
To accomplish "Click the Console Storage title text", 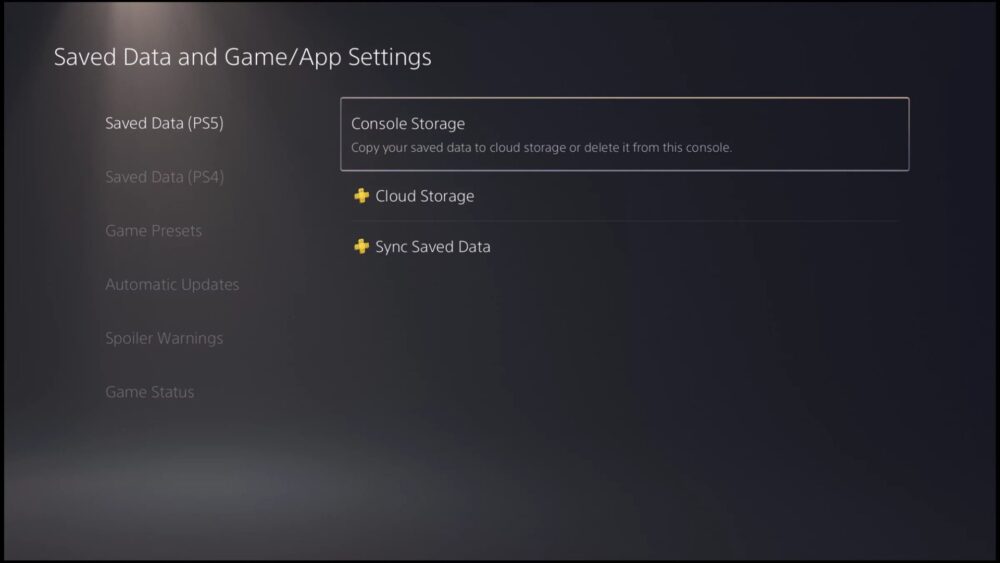I will [408, 124].
